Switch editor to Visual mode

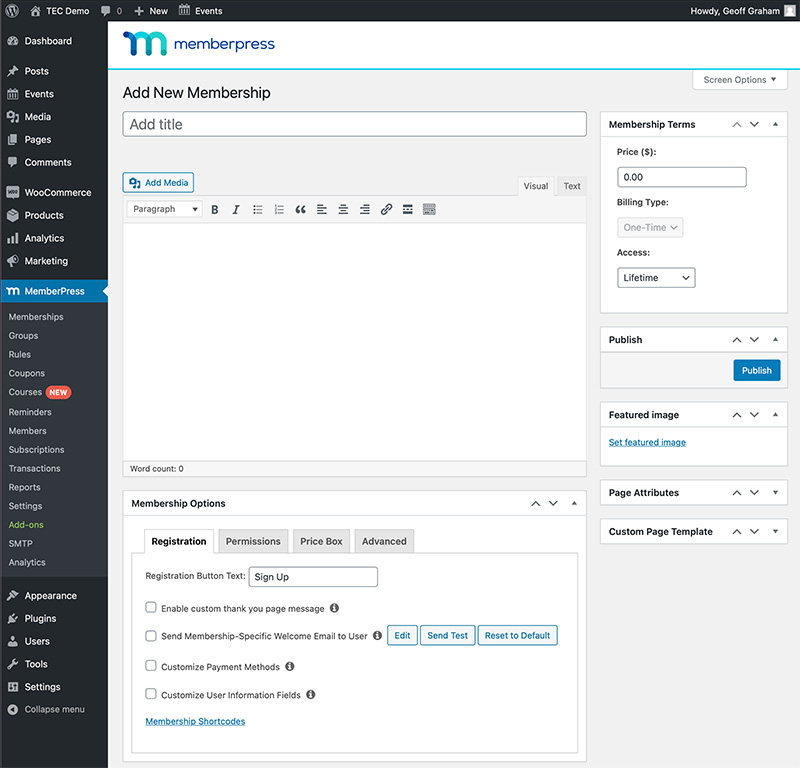coord(536,186)
